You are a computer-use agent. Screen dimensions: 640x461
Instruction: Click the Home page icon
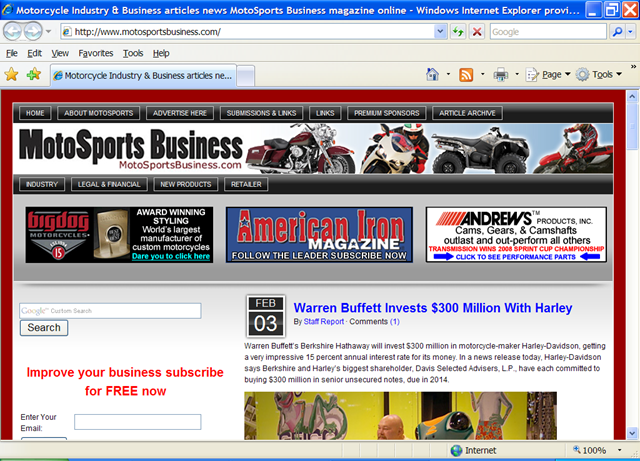[432, 74]
